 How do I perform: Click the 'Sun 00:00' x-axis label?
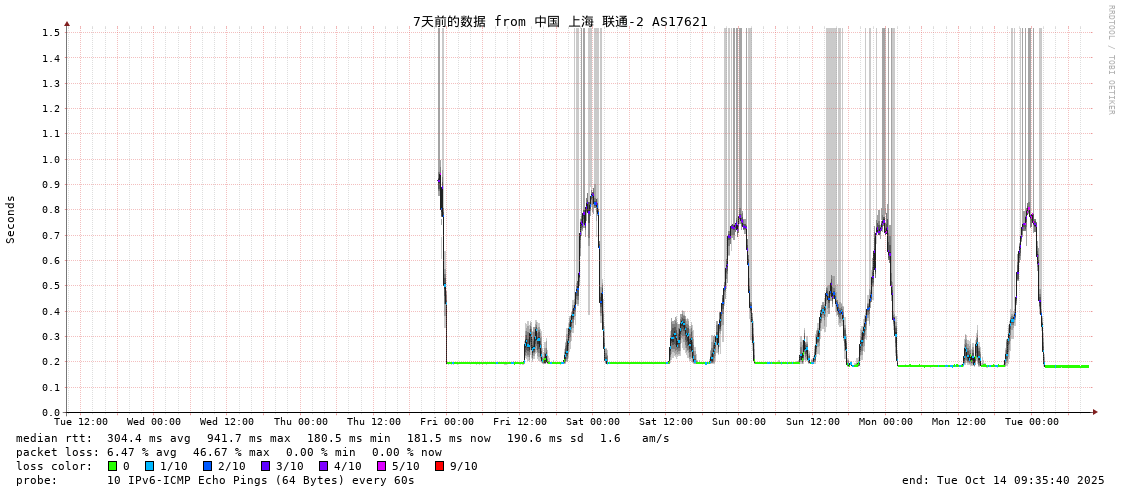739,422
